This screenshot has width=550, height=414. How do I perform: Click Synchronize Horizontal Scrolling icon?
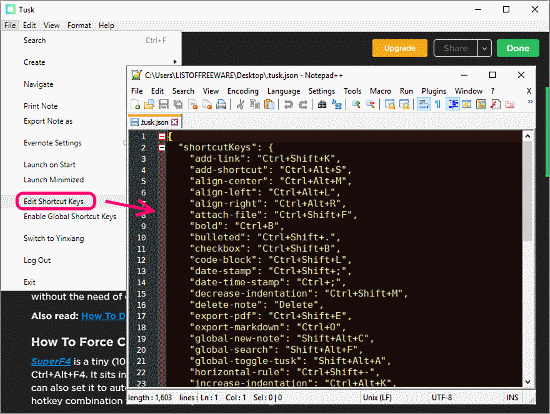[x=404, y=104]
